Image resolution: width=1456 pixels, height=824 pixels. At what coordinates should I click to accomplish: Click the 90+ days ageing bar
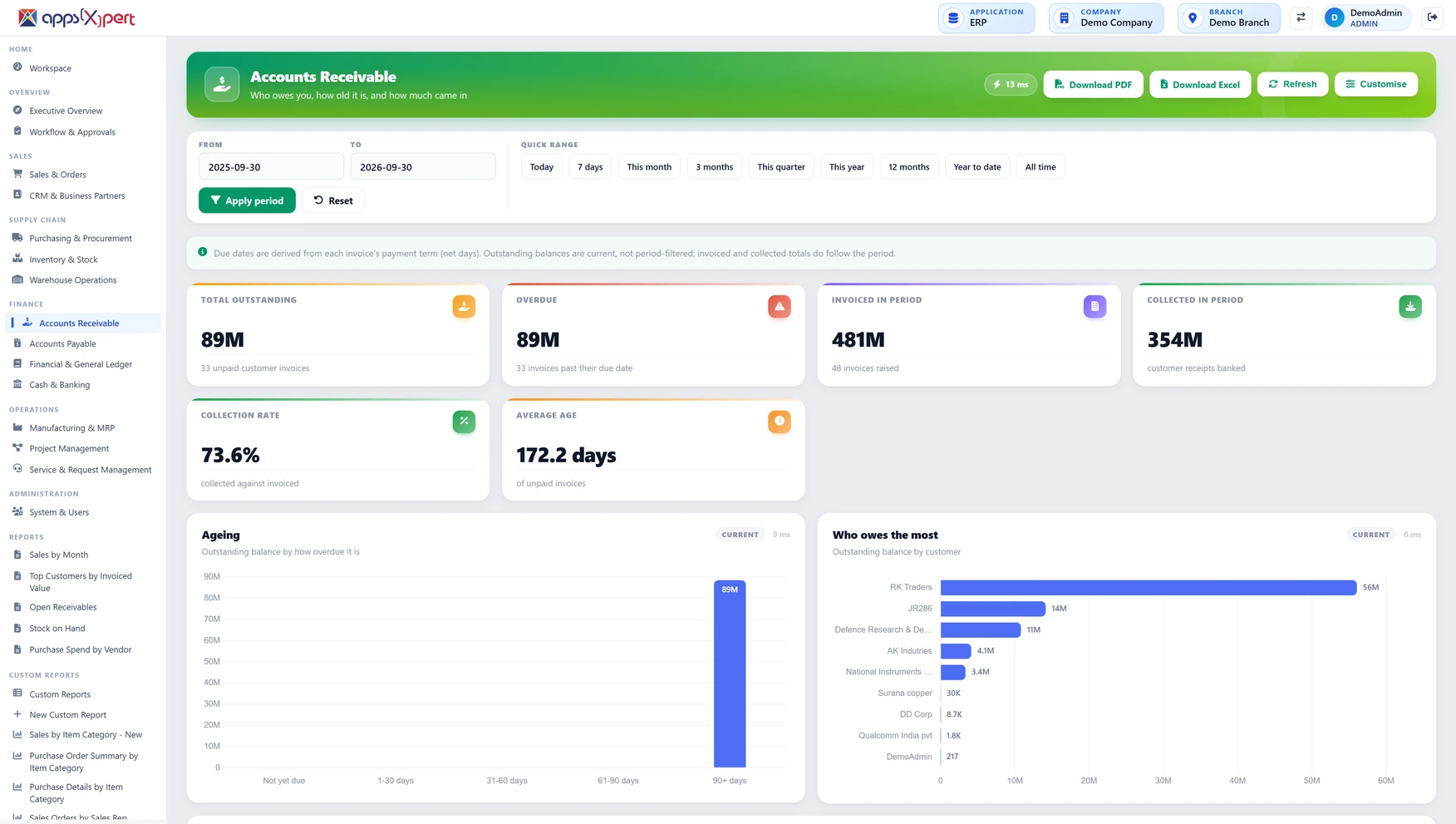[x=730, y=674]
